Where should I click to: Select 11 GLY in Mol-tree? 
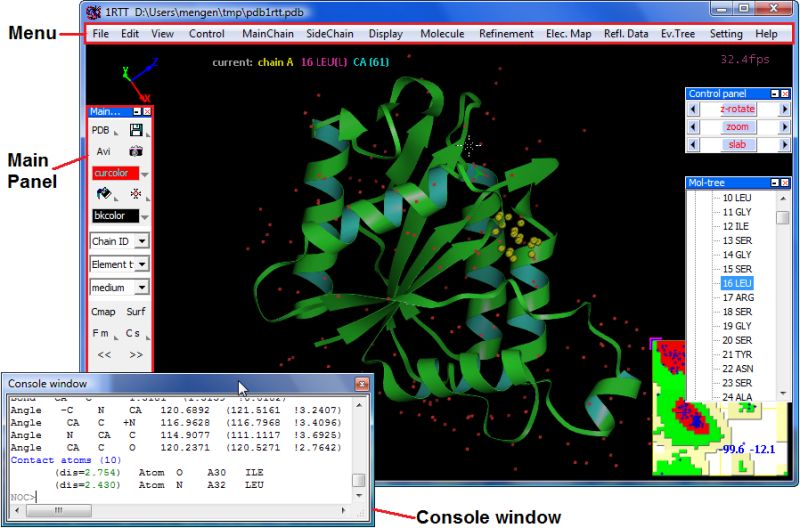[x=737, y=212]
